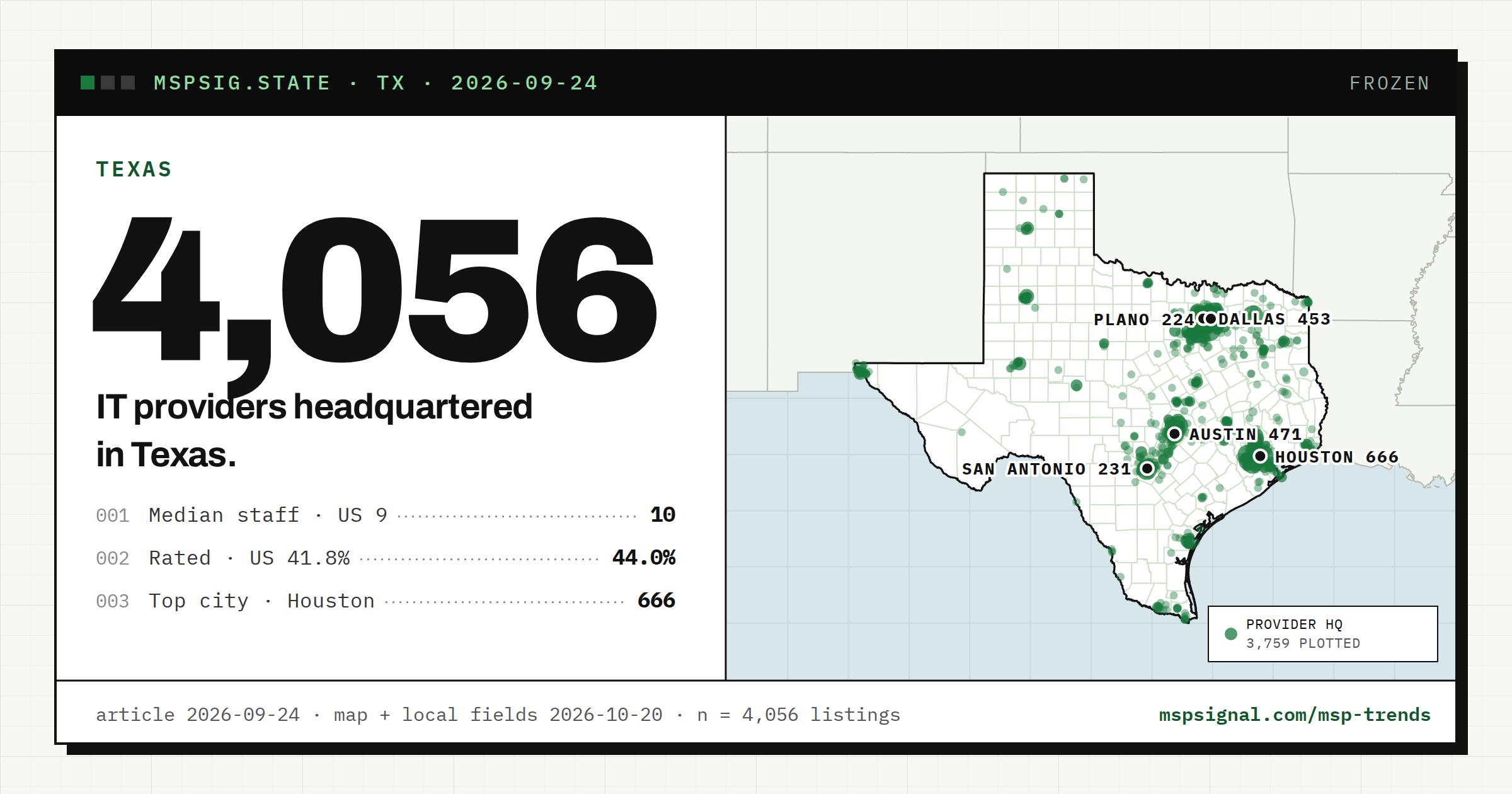This screenshot has height=794, width=1512.
Task: Click the n = 4,056 listings footer text
Action: pos(798,715)
